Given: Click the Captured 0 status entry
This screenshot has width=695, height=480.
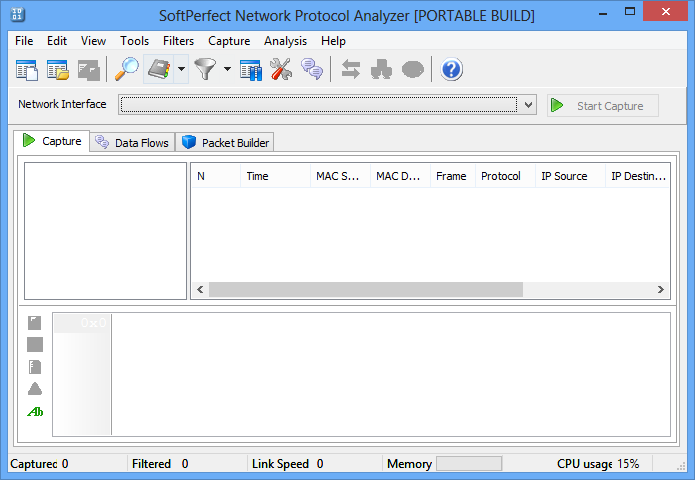Looking at the screenshot, I should pos(39,464).
